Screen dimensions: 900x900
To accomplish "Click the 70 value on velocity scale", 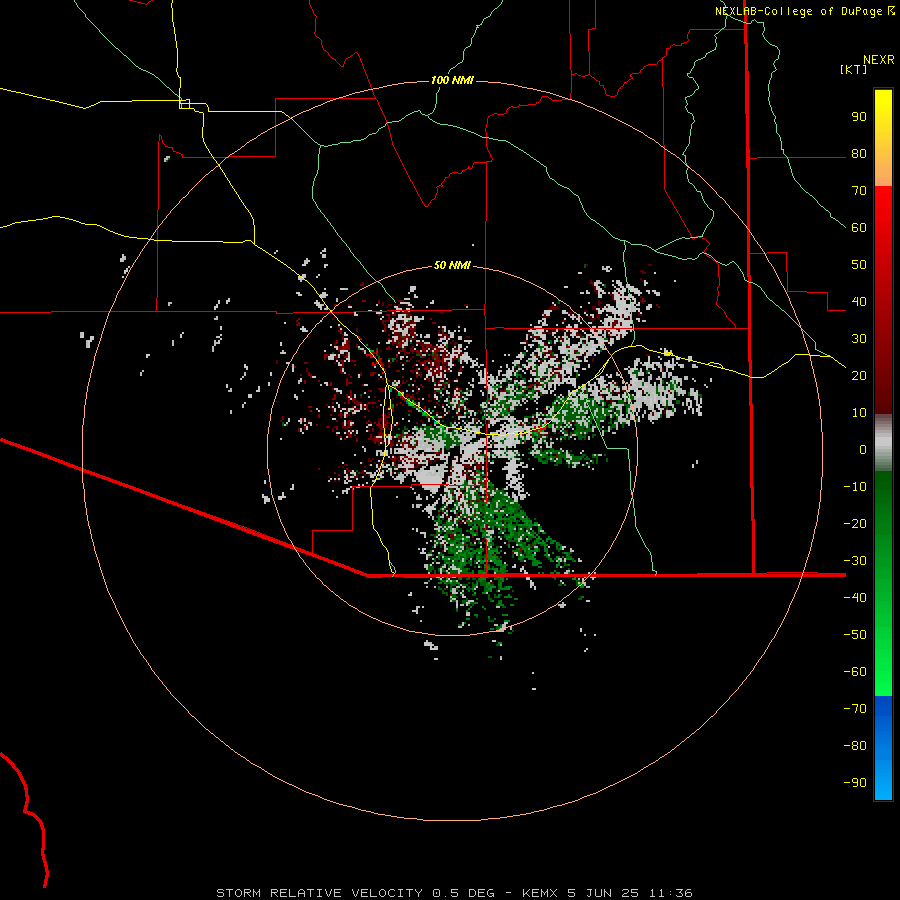I will coord(859,191).
